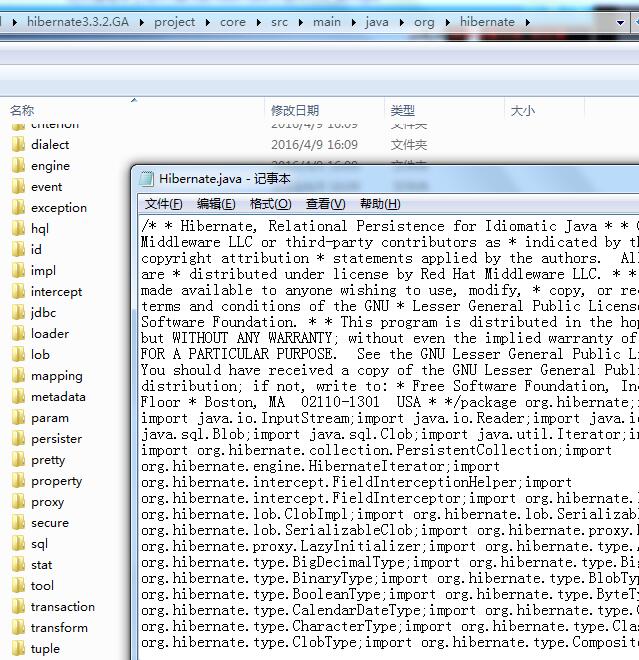Expand the arrow after java breadcrumb
This screenshot has height=660, width=639.
(402, 22)
